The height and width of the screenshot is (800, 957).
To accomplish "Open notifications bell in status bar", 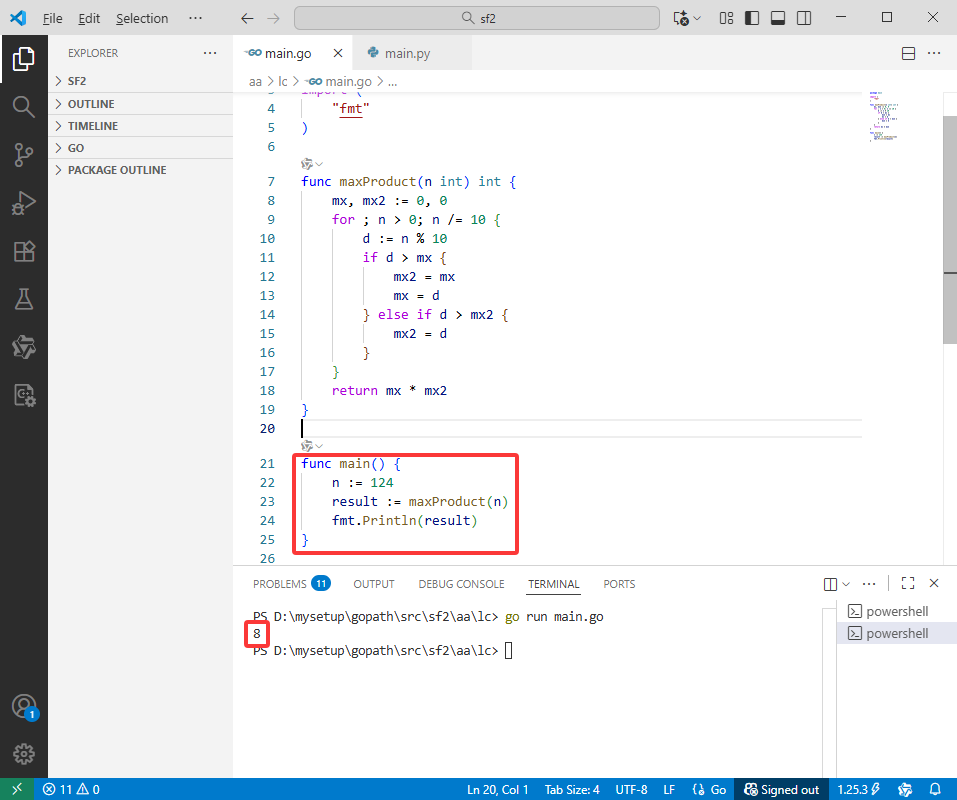I will [935, 789].
